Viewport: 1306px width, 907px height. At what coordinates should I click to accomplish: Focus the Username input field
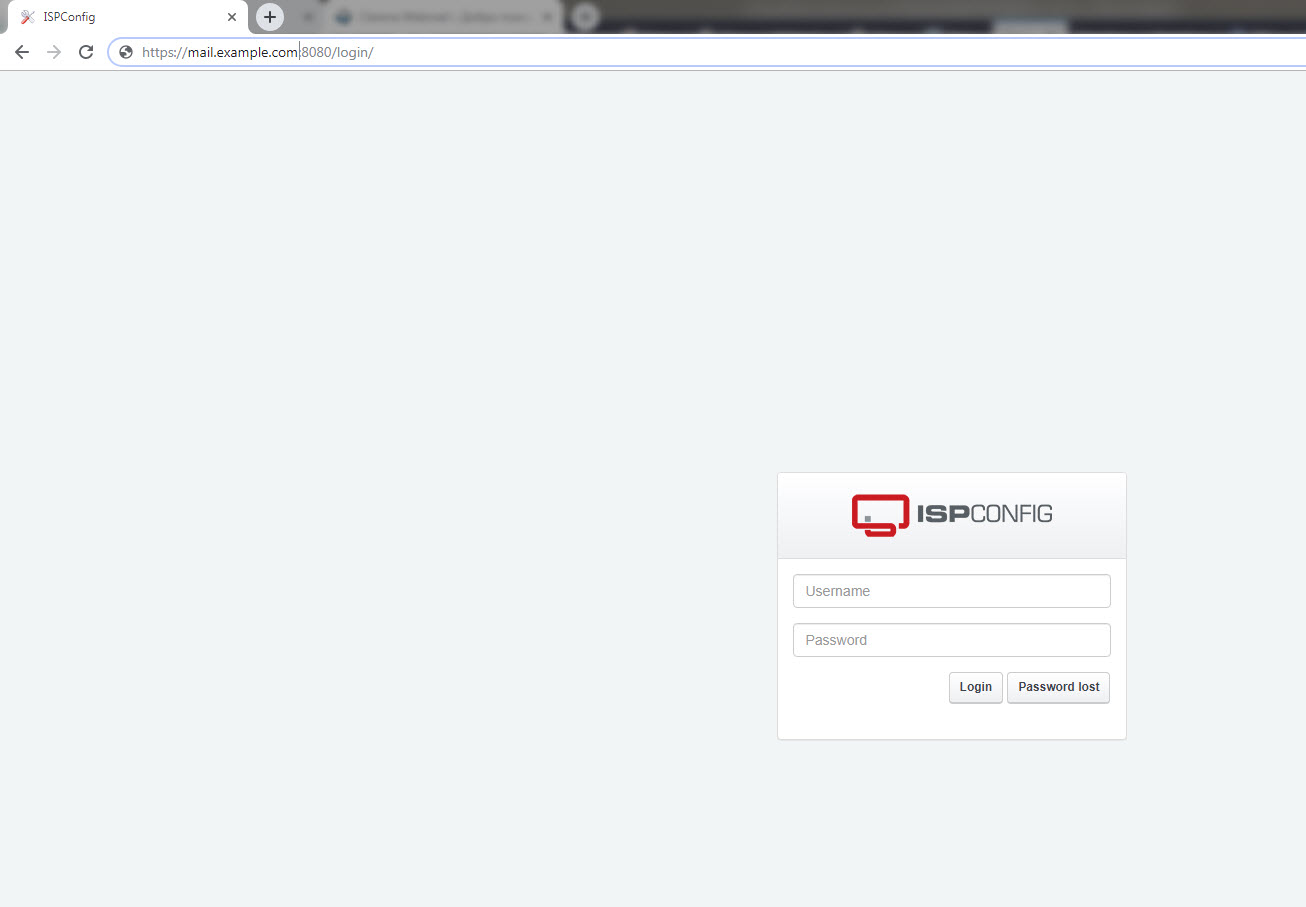(x=951, y=591)
